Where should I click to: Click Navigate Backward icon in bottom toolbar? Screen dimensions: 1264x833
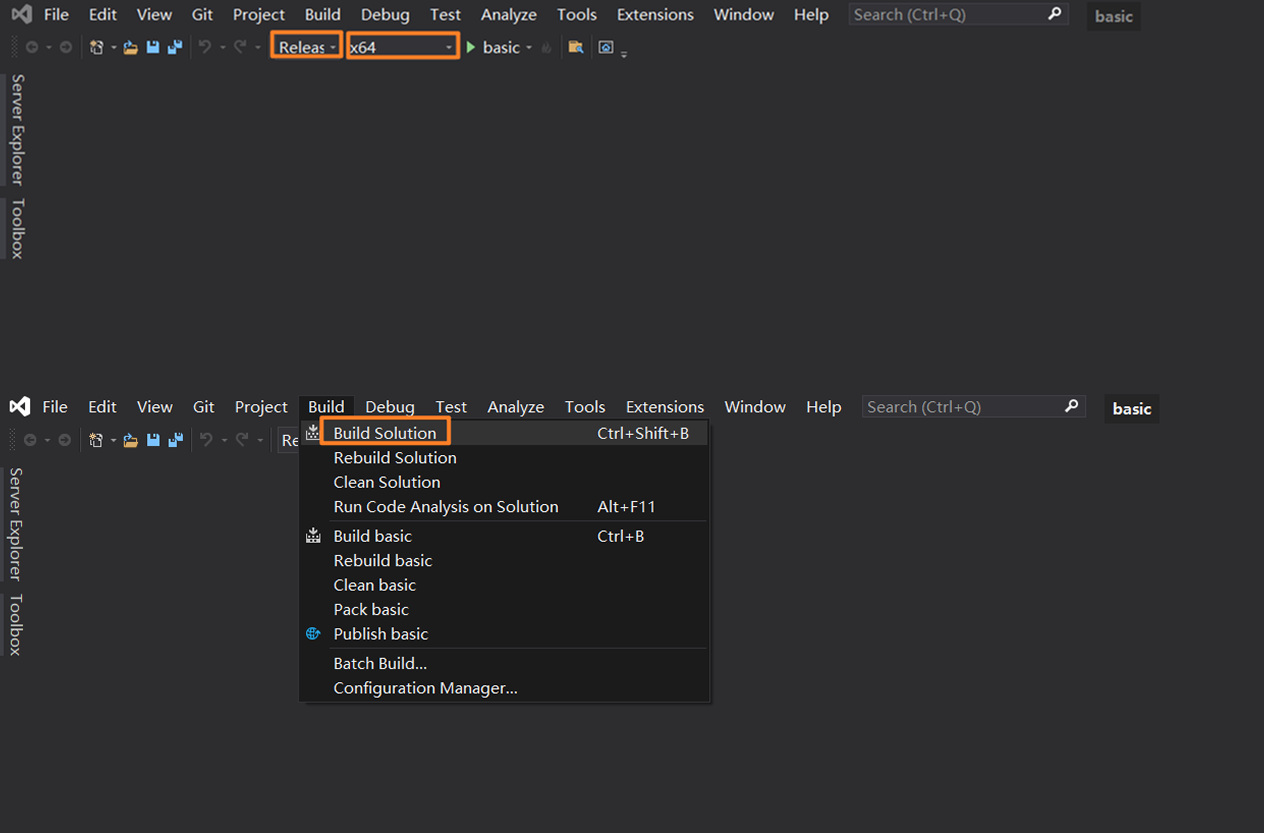[31, 440]
